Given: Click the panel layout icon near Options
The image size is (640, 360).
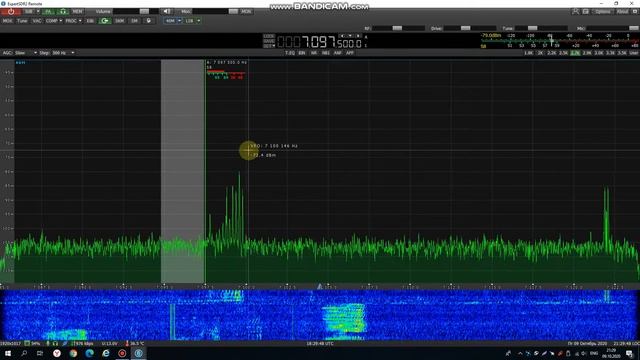Looking at the screenshot, I should [x=585, y=11].
